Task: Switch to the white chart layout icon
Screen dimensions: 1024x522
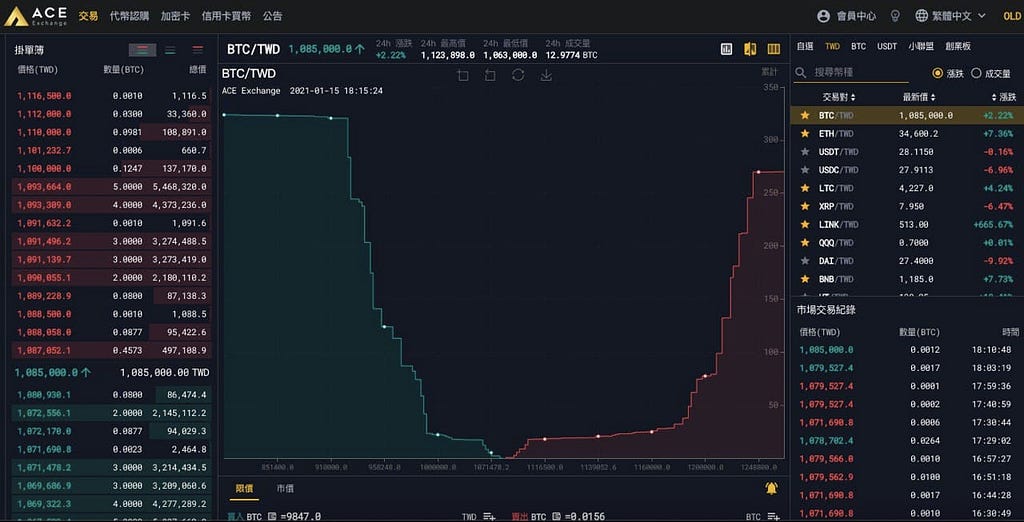Action: (x=726, y=49)
